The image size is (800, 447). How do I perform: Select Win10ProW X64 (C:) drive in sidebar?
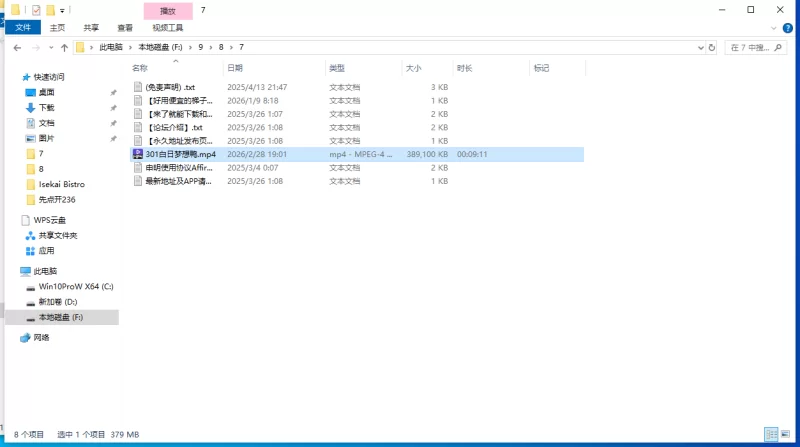pyautogui.click(x=76, y=286)
